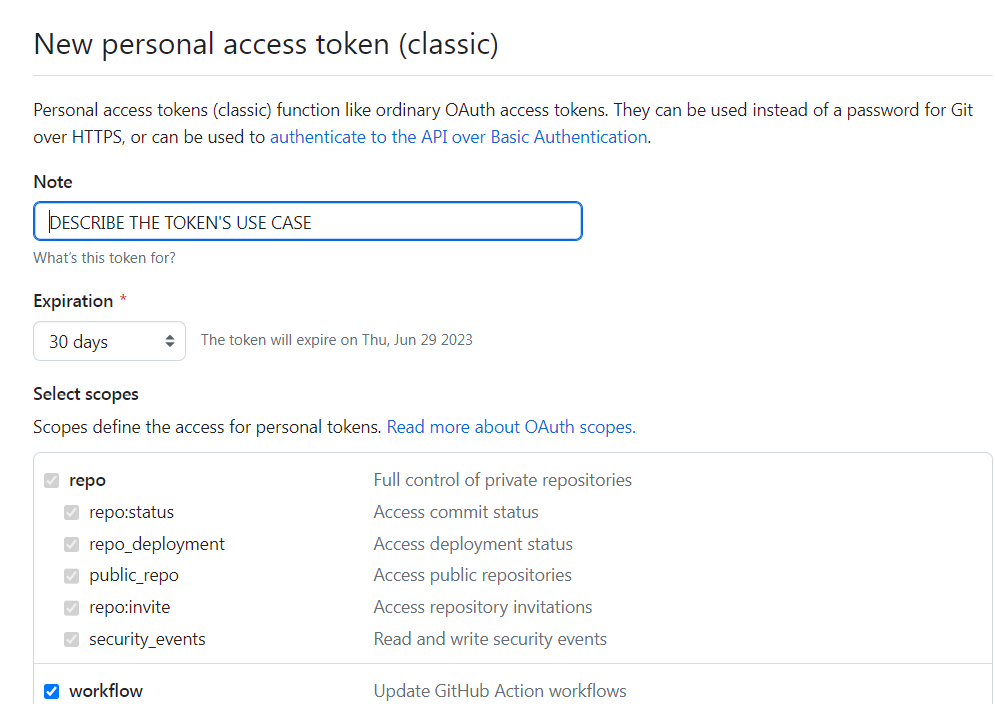This screenshot has height=704, width=995.
Task: Toggle the repo:invite checkbox
Action: point(72,608)
